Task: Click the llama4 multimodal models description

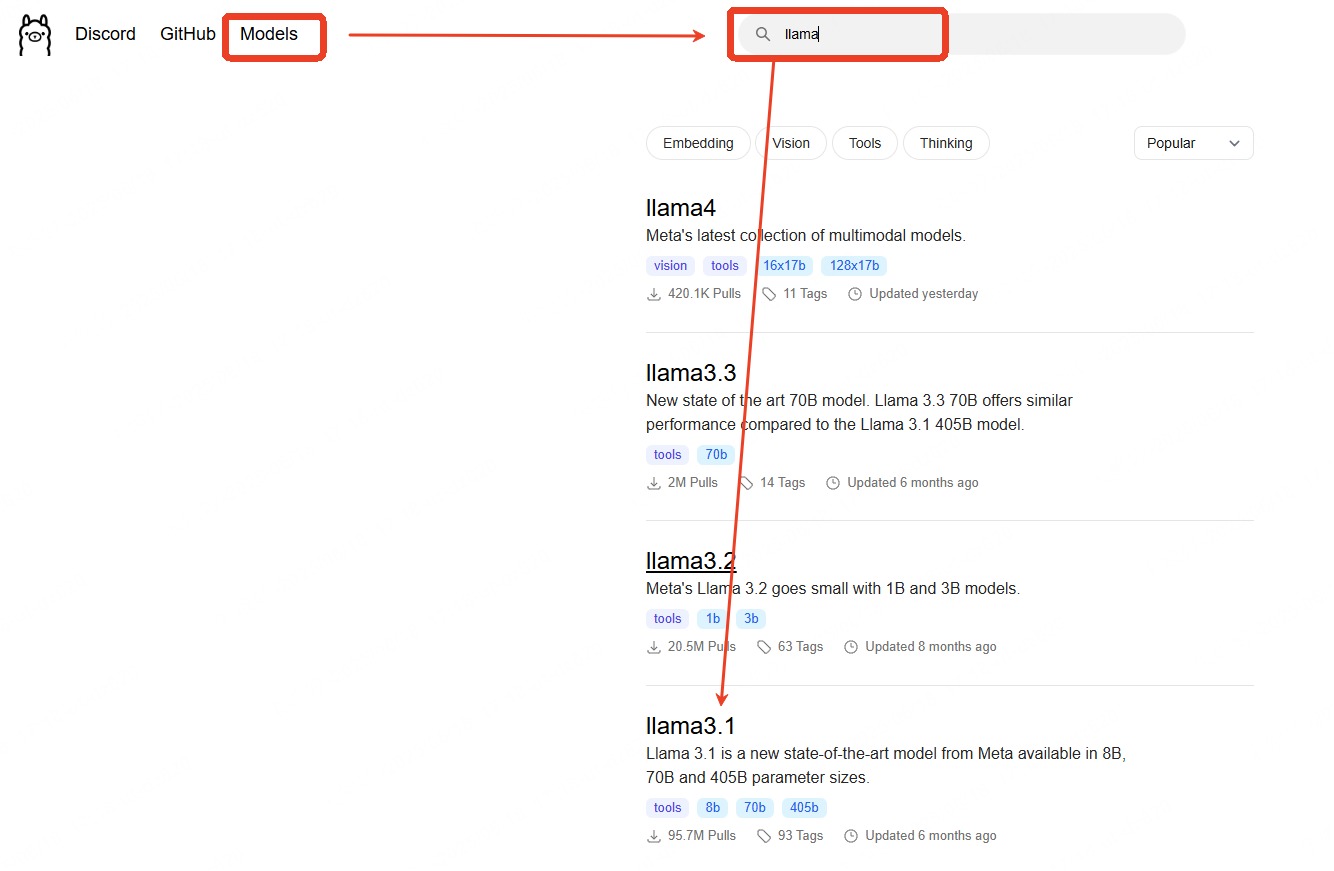Action: tap(806, 236)
